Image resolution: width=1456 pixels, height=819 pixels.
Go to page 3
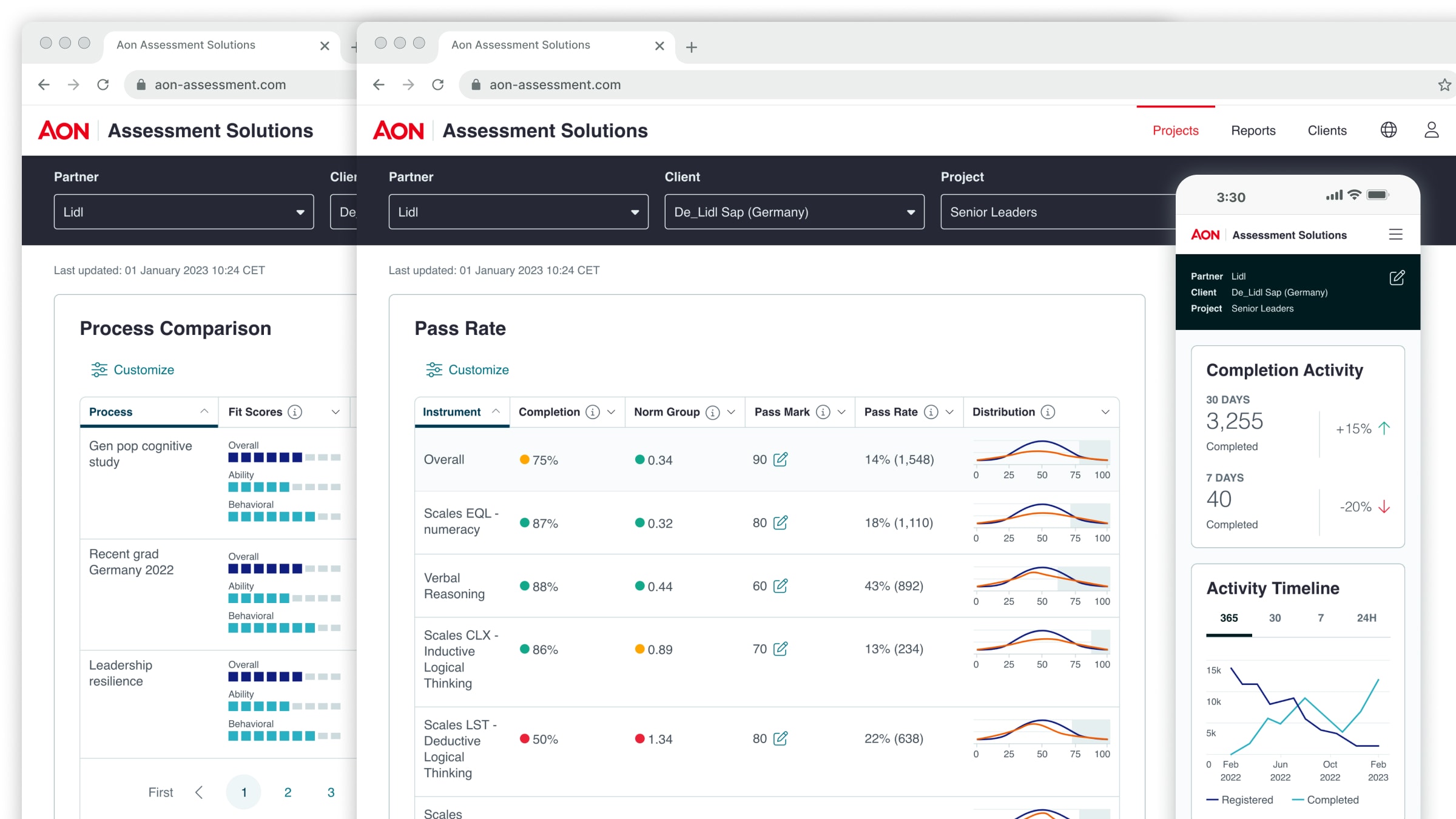(331, 792)
